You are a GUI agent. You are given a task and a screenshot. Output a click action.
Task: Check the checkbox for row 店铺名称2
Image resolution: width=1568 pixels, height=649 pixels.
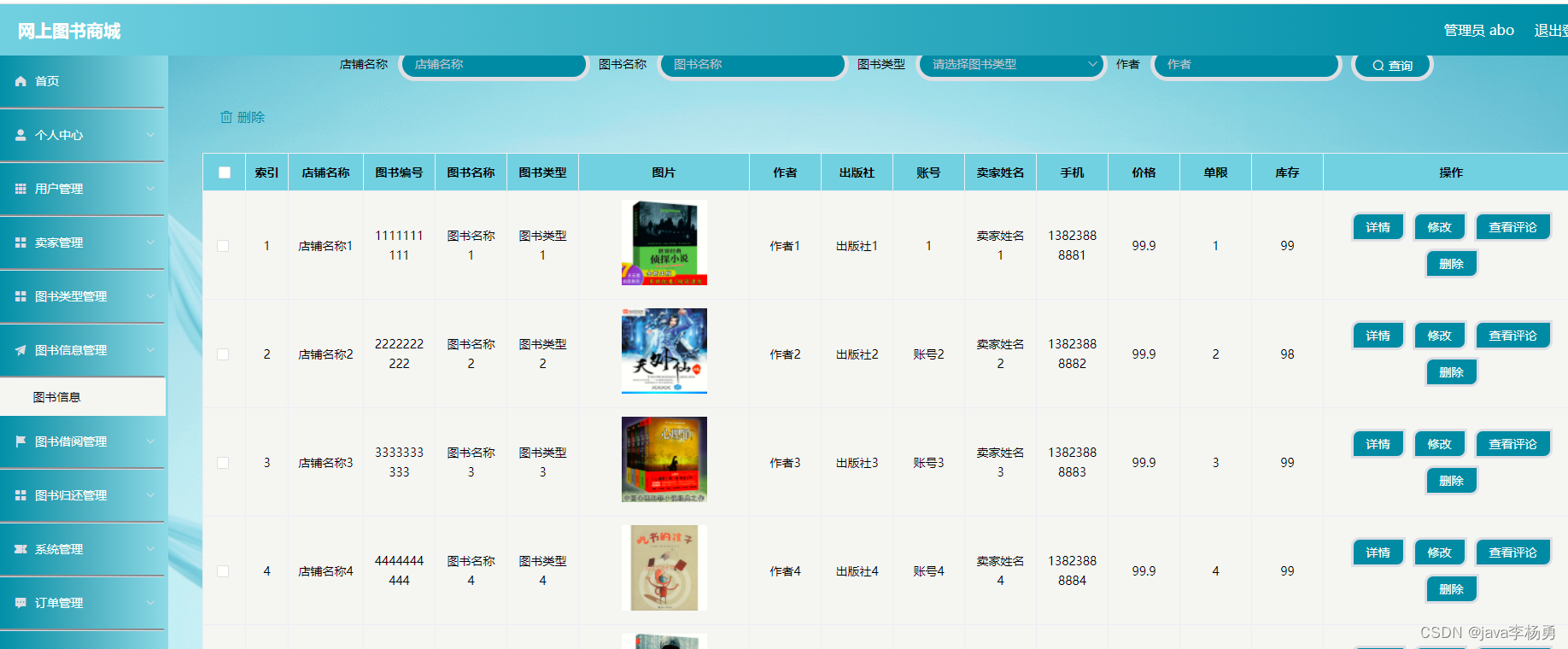click(x=223, y=354)
